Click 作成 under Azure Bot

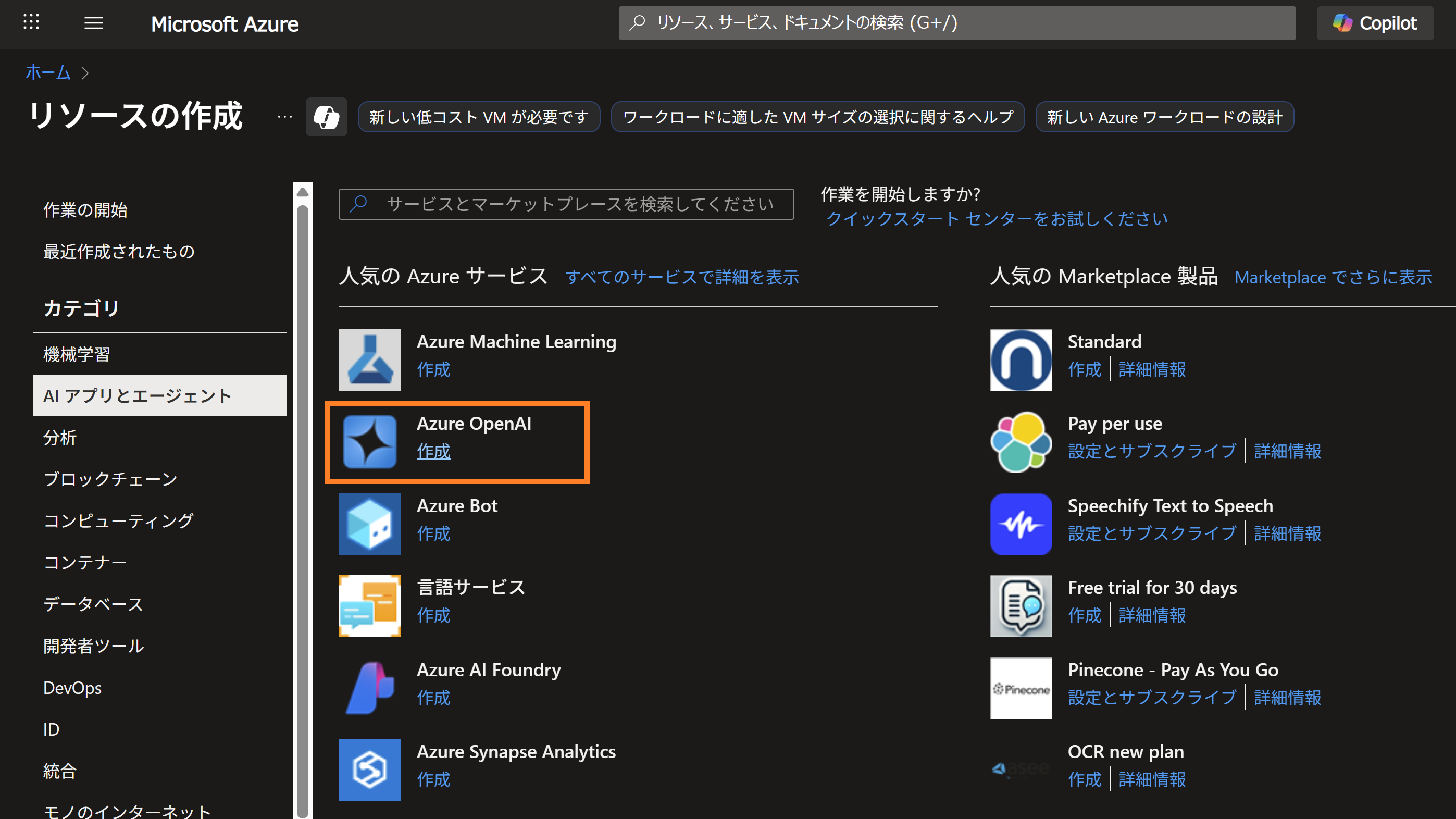point(433,533)
